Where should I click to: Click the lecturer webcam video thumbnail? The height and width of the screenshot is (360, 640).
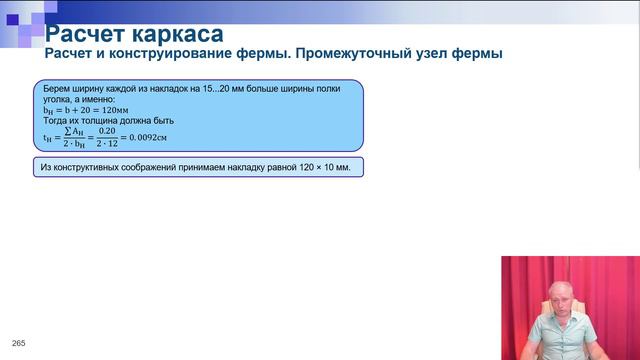point(570,308)
